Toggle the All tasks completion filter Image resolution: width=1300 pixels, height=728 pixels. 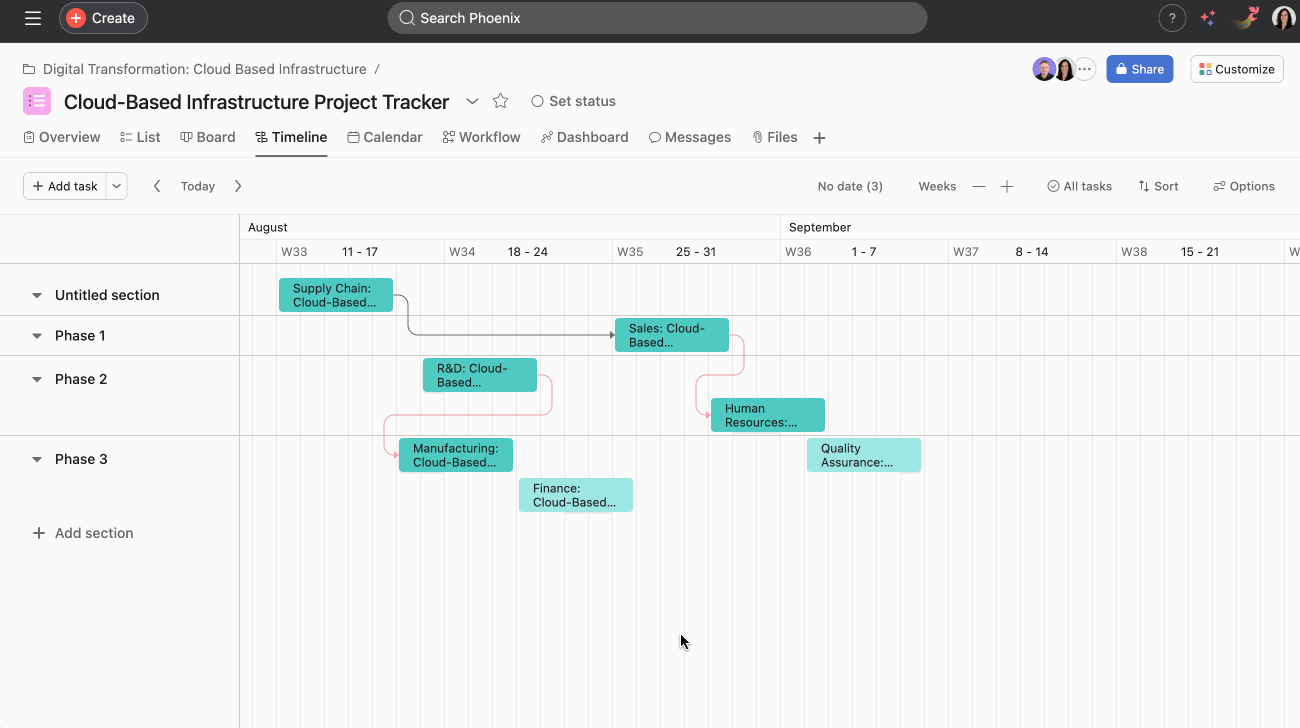[1079, 186]
